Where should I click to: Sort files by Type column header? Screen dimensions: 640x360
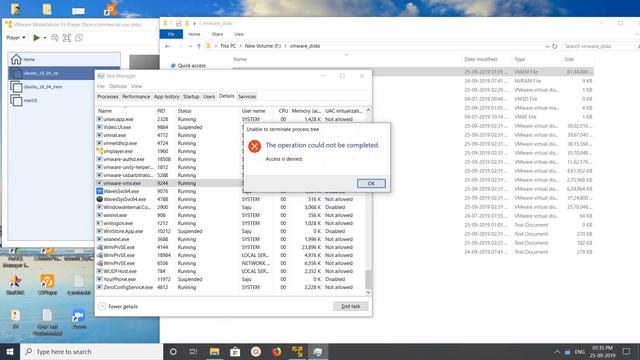pyautogui.click(x=520, y=59)
